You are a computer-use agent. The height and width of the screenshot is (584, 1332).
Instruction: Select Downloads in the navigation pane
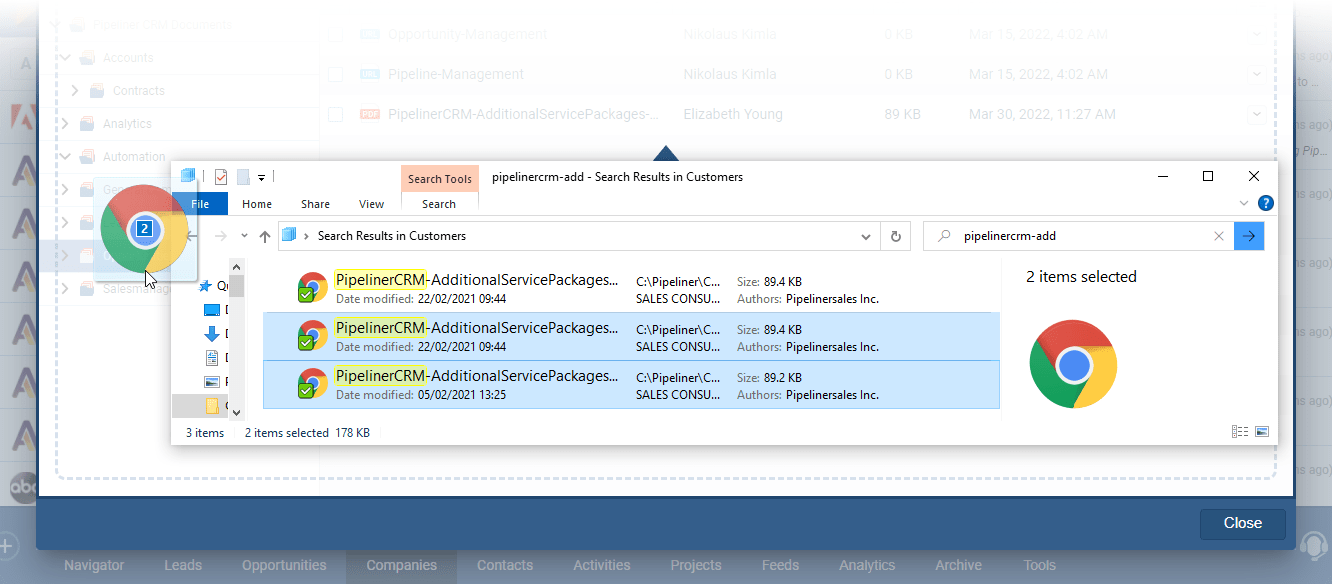[213, 333]
